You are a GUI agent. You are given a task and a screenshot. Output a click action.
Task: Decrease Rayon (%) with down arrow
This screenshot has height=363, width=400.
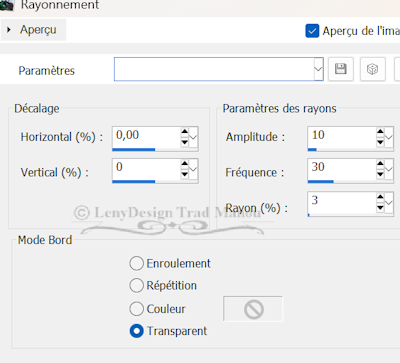[380, 208]
